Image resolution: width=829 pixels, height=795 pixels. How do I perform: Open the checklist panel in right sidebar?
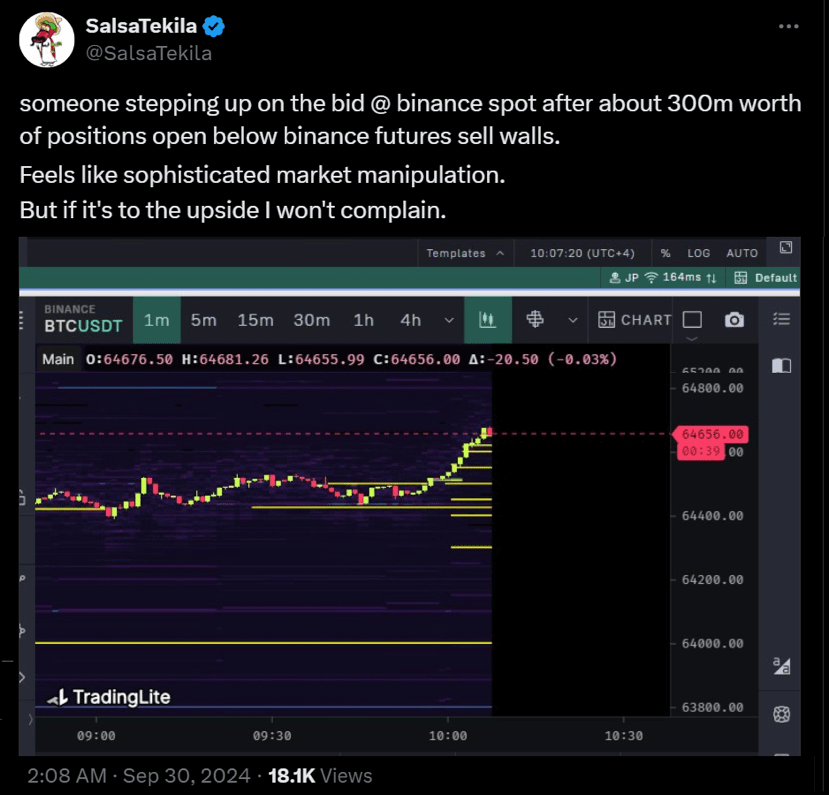(x=782, y=320)
